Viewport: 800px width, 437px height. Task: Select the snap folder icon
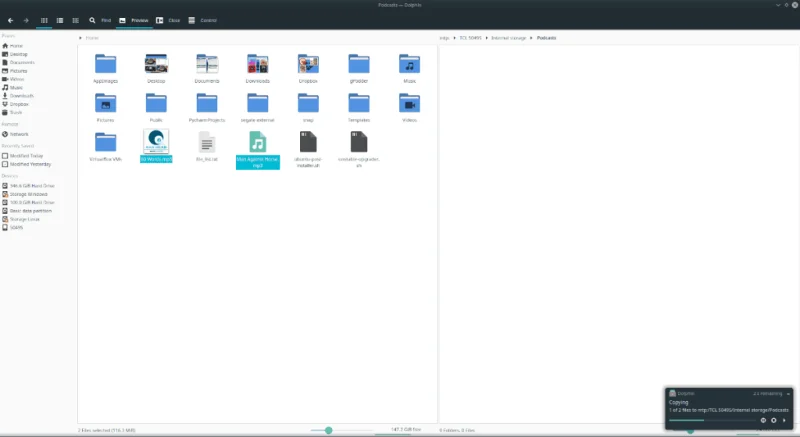tap(308, 103)
